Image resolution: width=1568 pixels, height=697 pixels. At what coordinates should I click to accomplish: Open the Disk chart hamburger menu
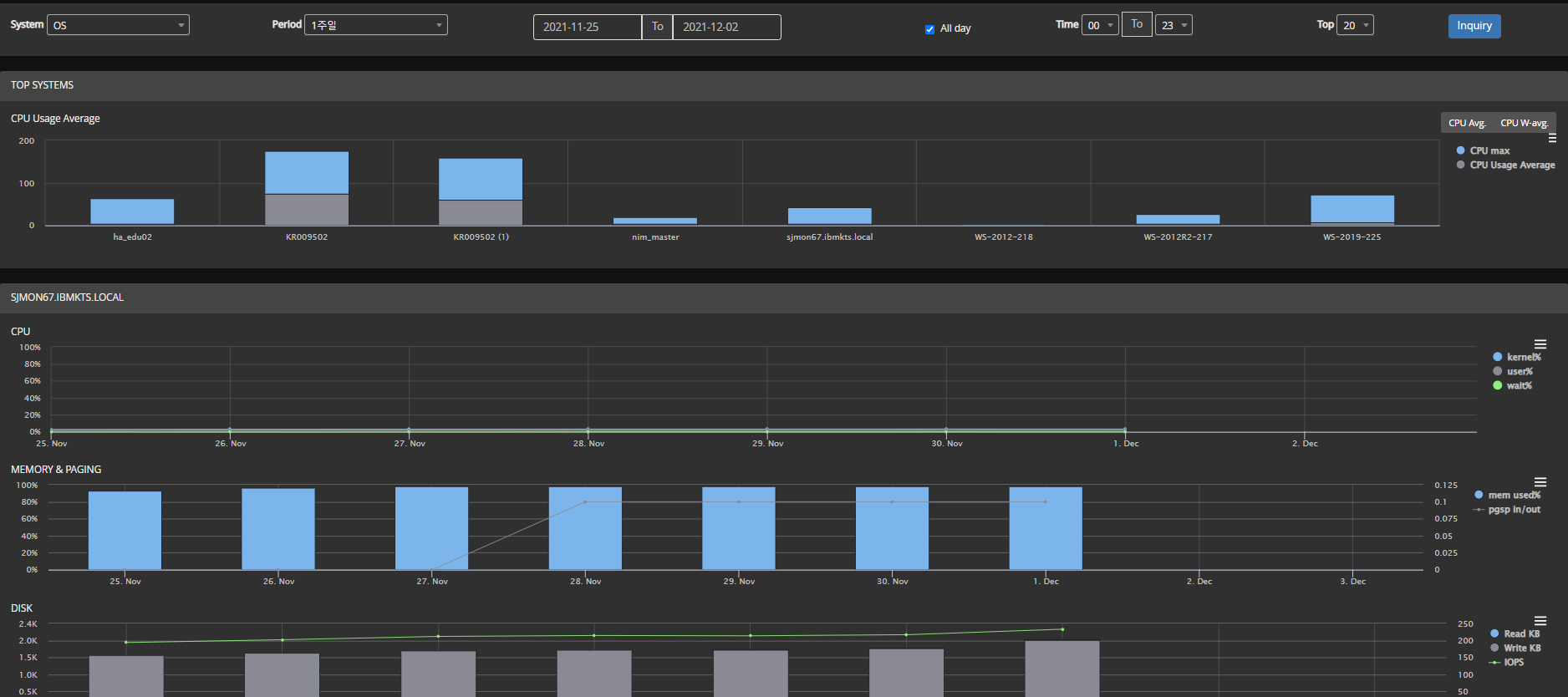point(1540,621)
